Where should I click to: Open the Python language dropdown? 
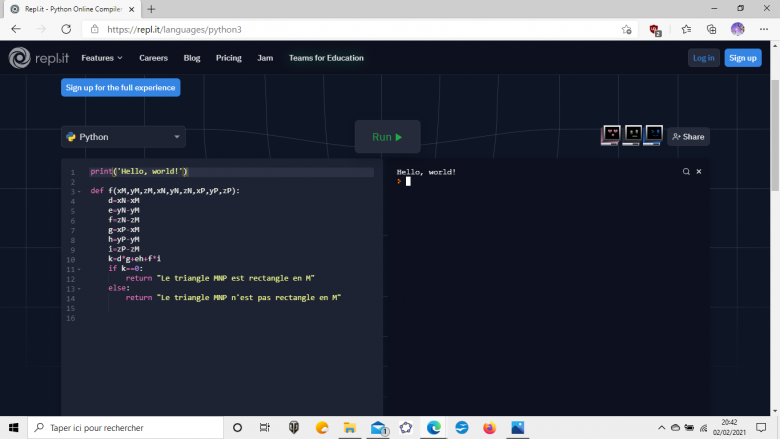click(122, 137)
